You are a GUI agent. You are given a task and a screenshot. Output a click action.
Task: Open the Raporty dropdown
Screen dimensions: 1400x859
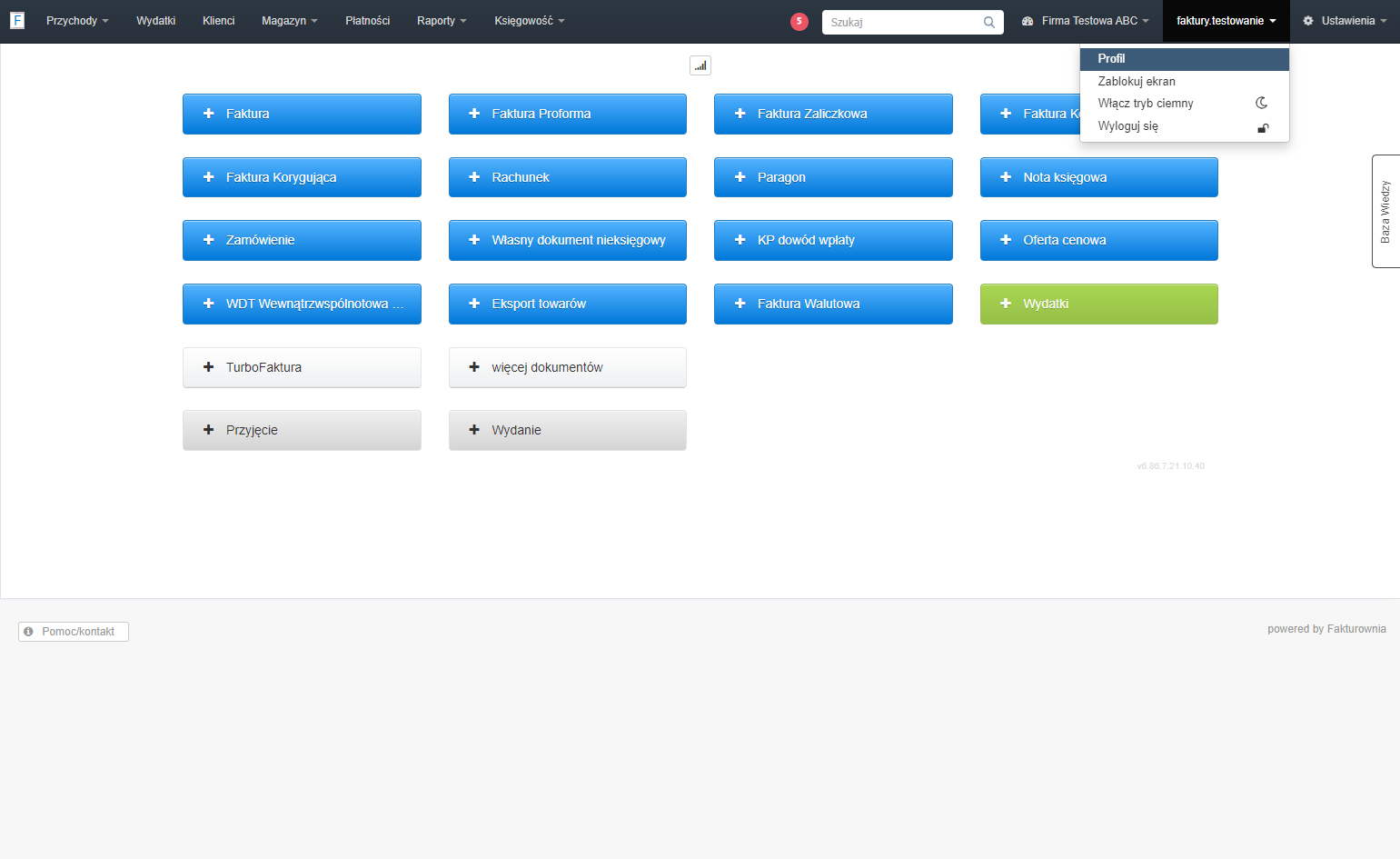[x=442, y=21]
